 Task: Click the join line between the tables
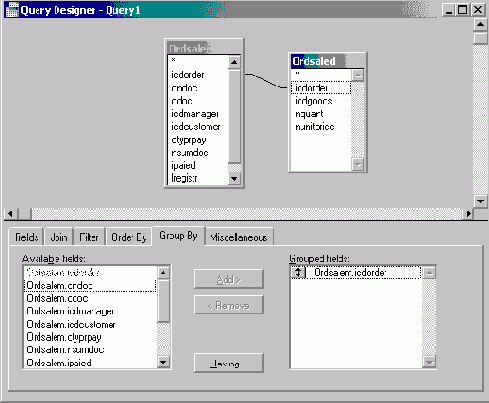click(266, 80)
